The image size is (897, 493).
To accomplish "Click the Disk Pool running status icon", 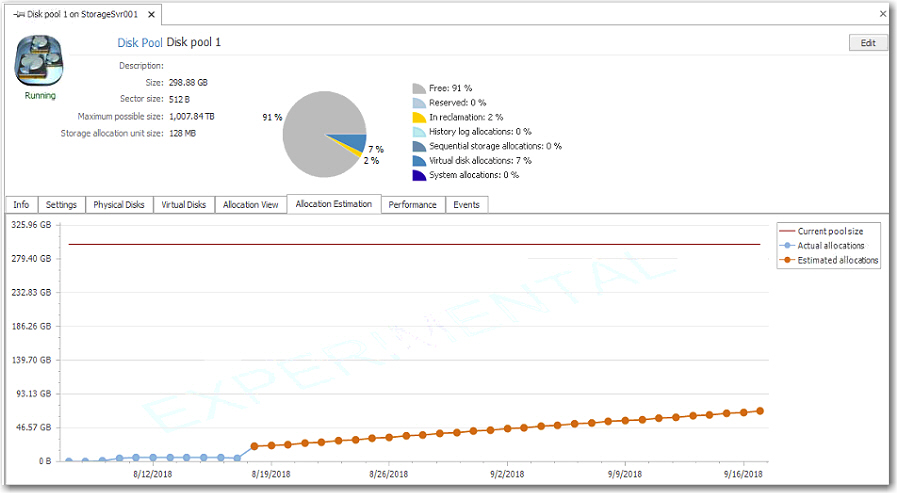I will 40,62.
